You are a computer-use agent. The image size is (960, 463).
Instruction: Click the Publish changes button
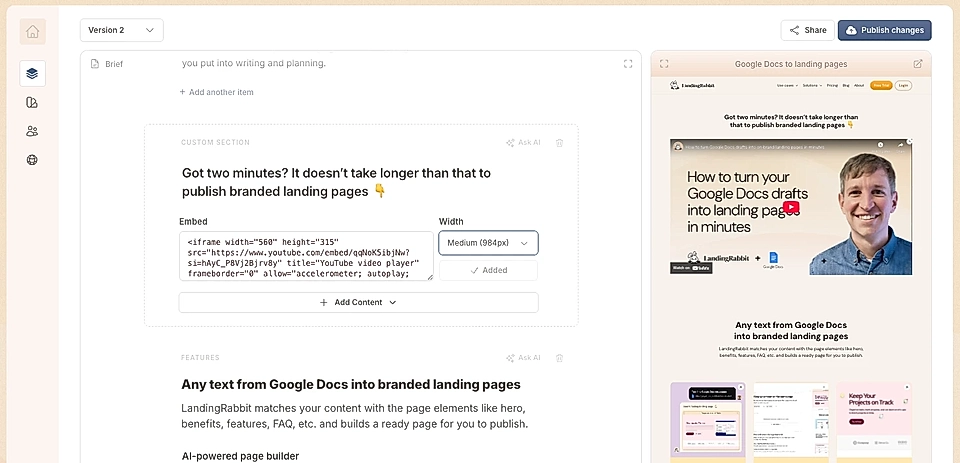pyautogui.click(x=884, y=30)
